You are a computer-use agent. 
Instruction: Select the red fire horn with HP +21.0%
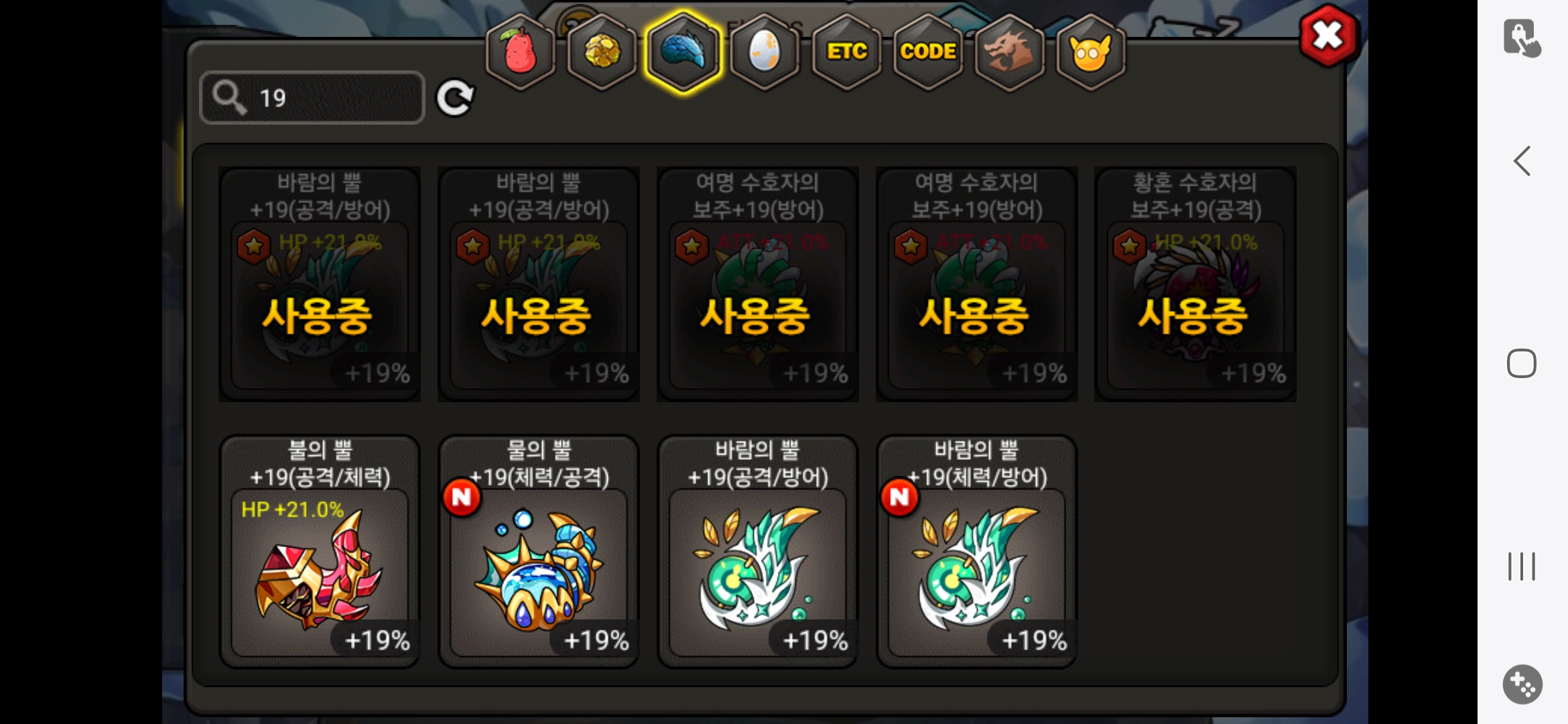(320, 552)
